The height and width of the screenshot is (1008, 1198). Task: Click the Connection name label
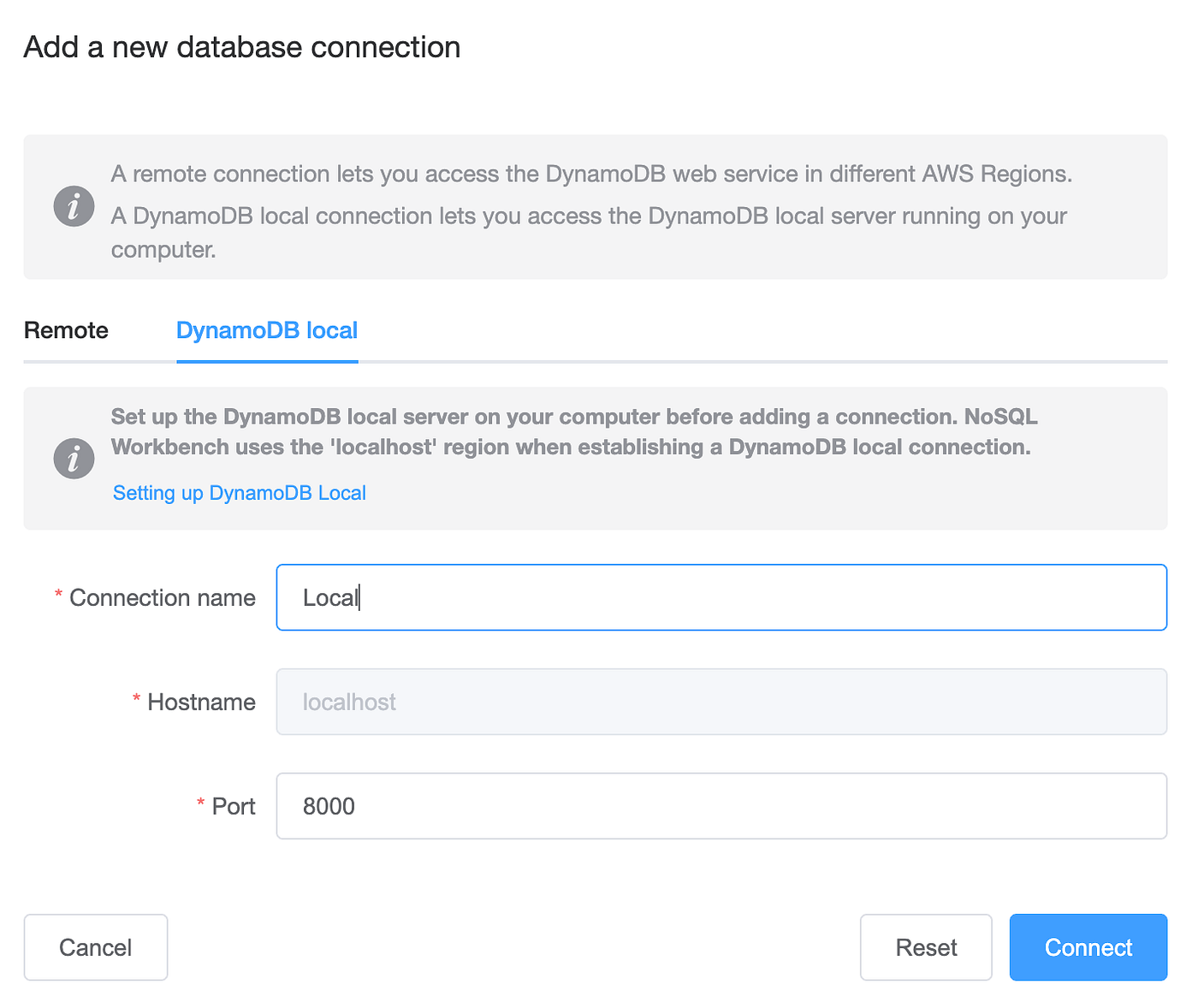click(163, 597)
